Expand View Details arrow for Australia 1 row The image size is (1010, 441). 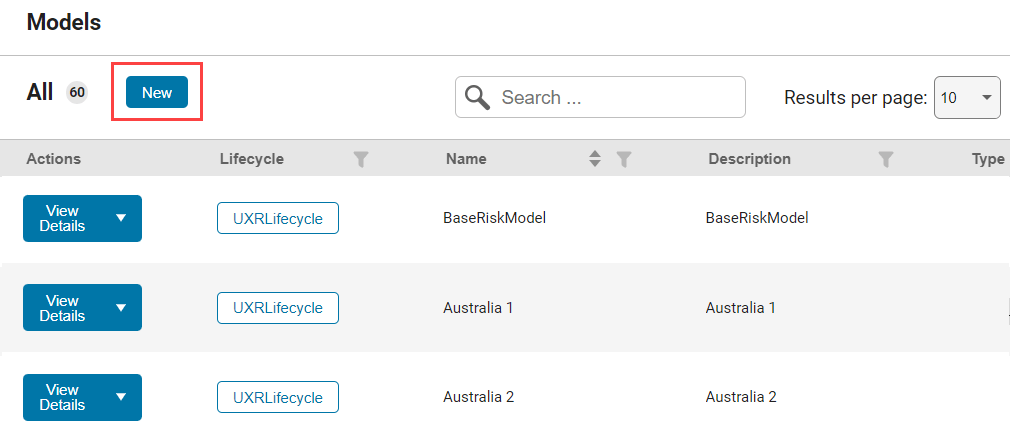click(x=121, y=308)
